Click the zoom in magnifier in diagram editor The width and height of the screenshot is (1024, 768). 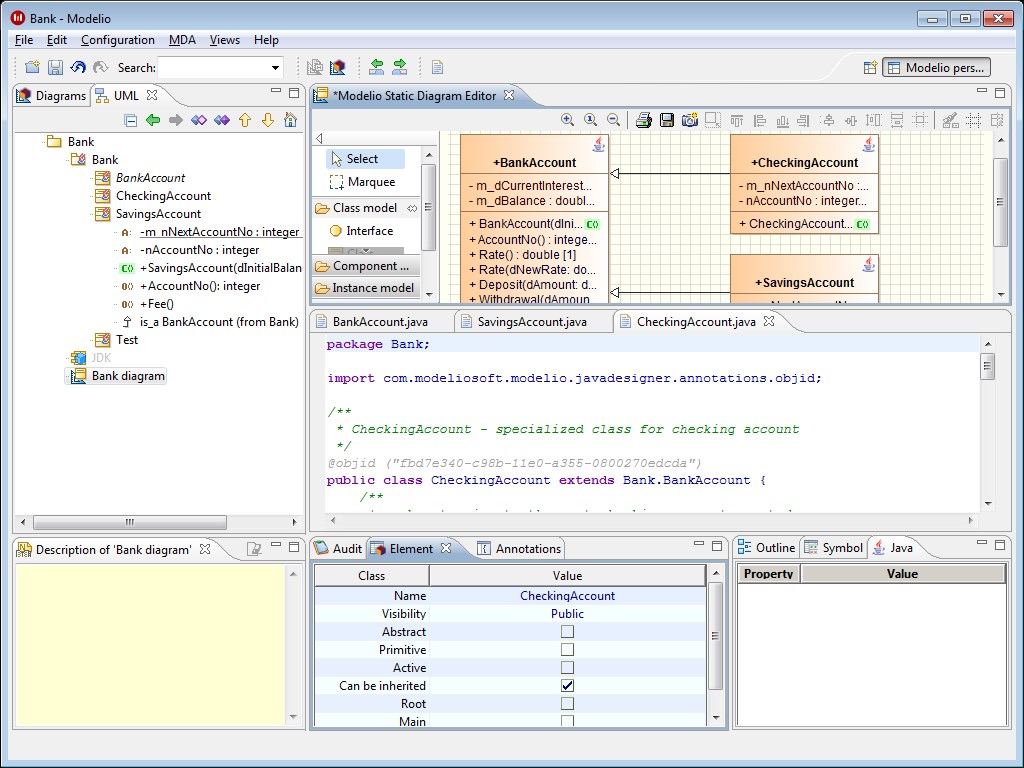tap(568, 120)
